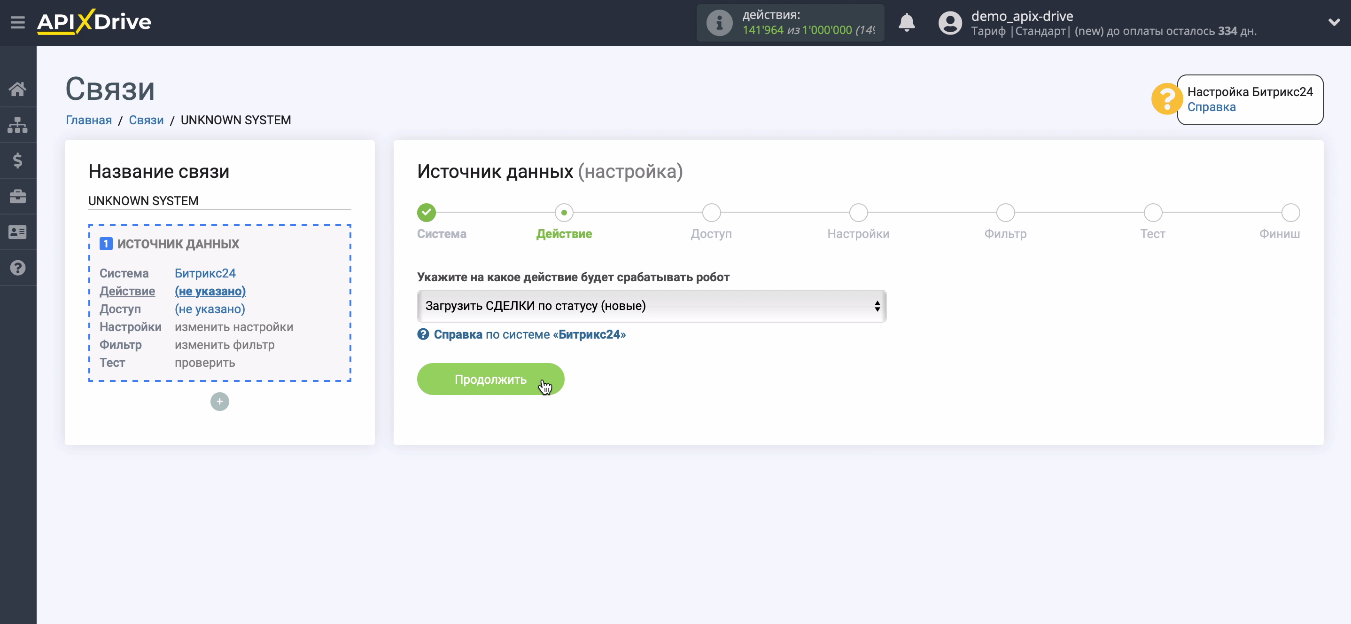
Task: Edit the connection name field
Action: pyautogui.click(x=220, y=200)
